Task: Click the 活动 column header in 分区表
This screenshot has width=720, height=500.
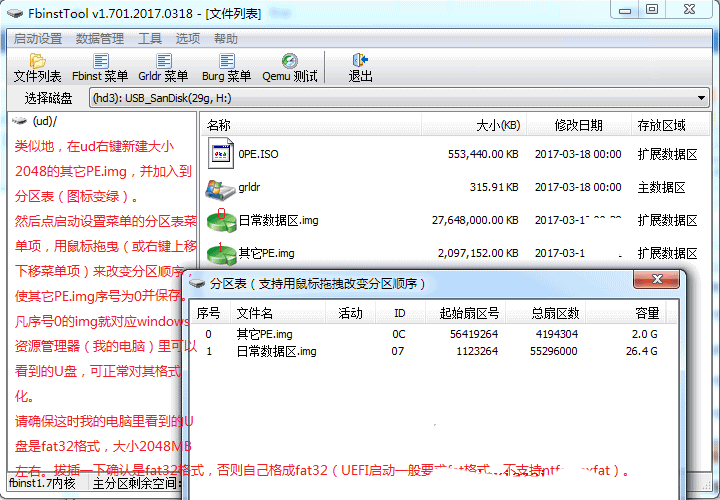Action: coord(350,313)
